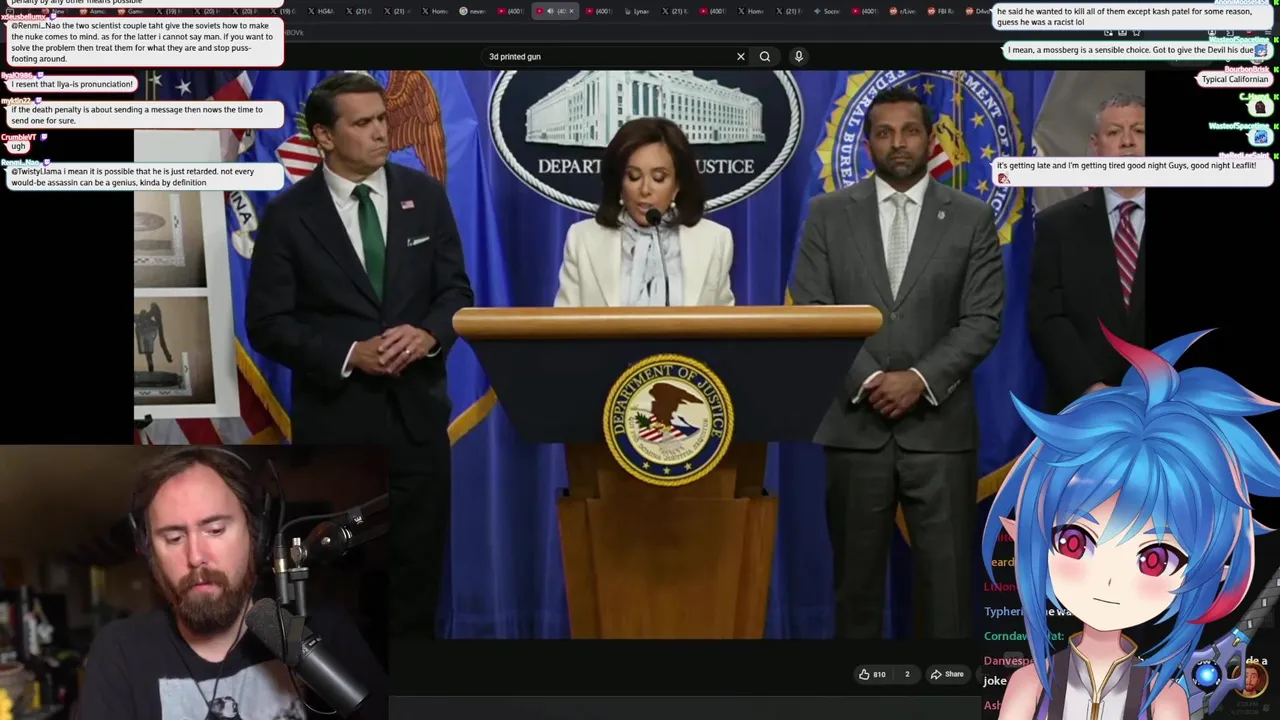Click the search magnifier icon
This screenshot has width=1280, height=720.
[765, 57]
